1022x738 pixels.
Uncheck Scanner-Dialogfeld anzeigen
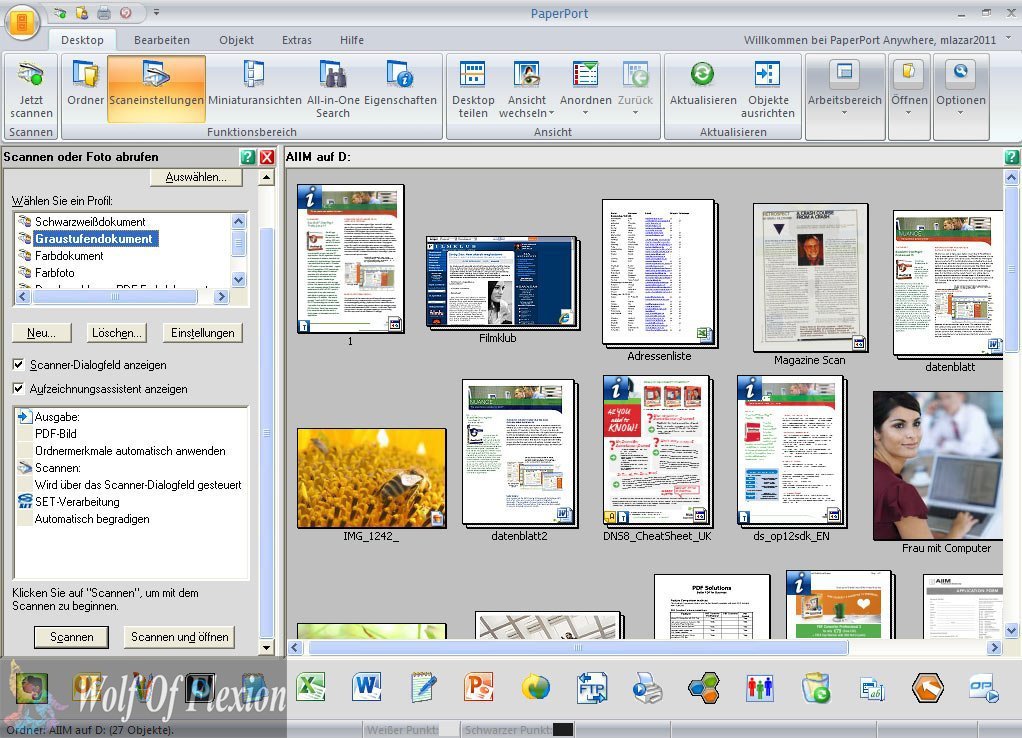coord(18,364)
